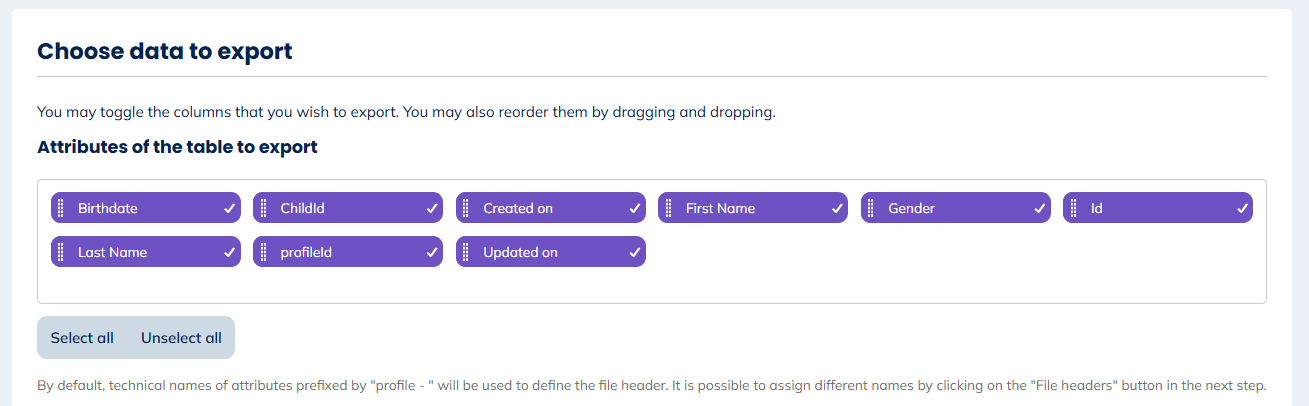Uncheck the ChildId checkmark
Image resolution: width=1309 pixels, height=406 pixels.
(432, 208)
